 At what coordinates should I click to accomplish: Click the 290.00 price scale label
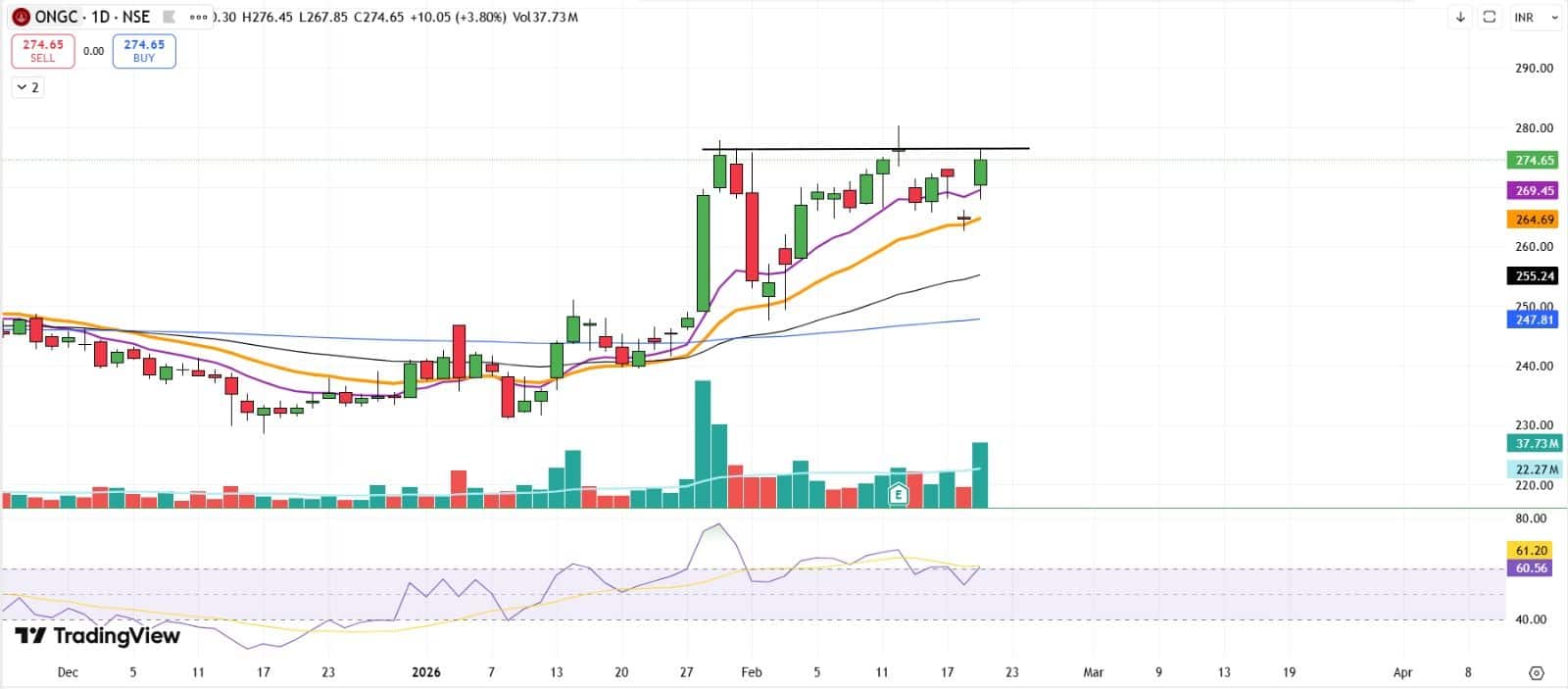point(1534,69)
